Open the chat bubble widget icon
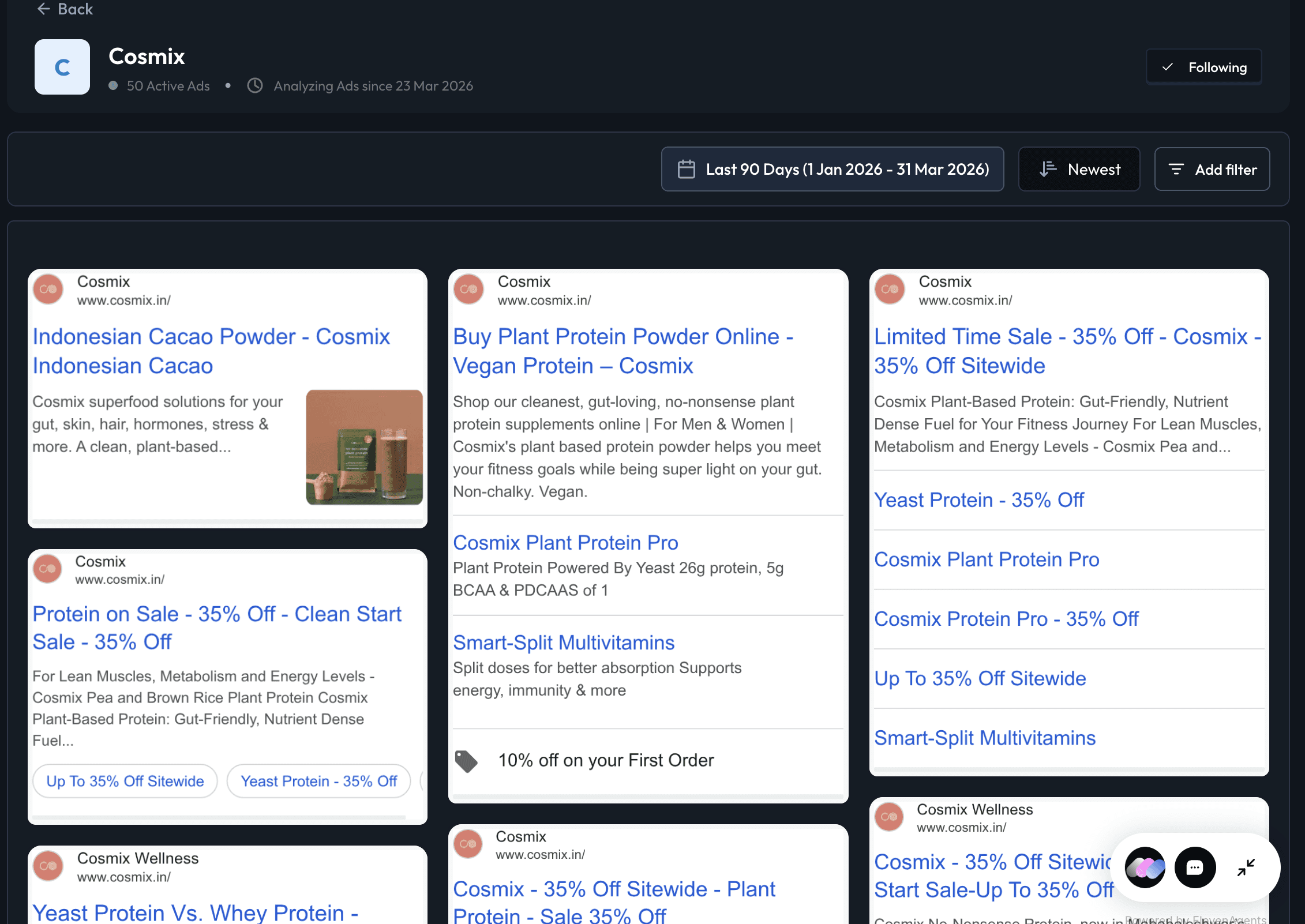The width and height of the screenshot is (1305, 924). (1195, 867)
